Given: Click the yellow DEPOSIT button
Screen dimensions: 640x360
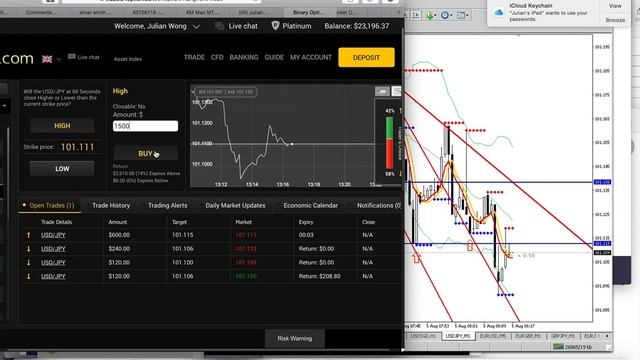Looking at the screenshot, I should click(366, 58).
